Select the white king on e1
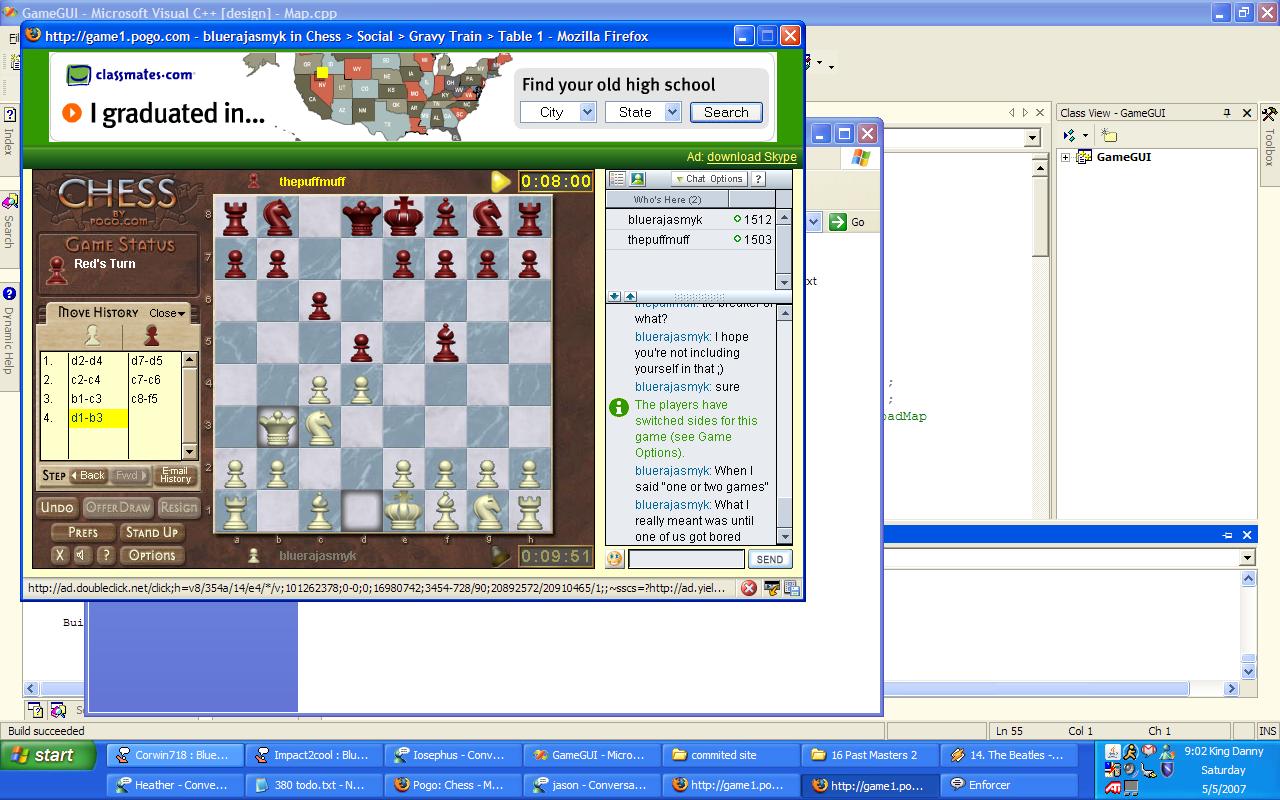The image size is (1280, 800). (403, 510)
